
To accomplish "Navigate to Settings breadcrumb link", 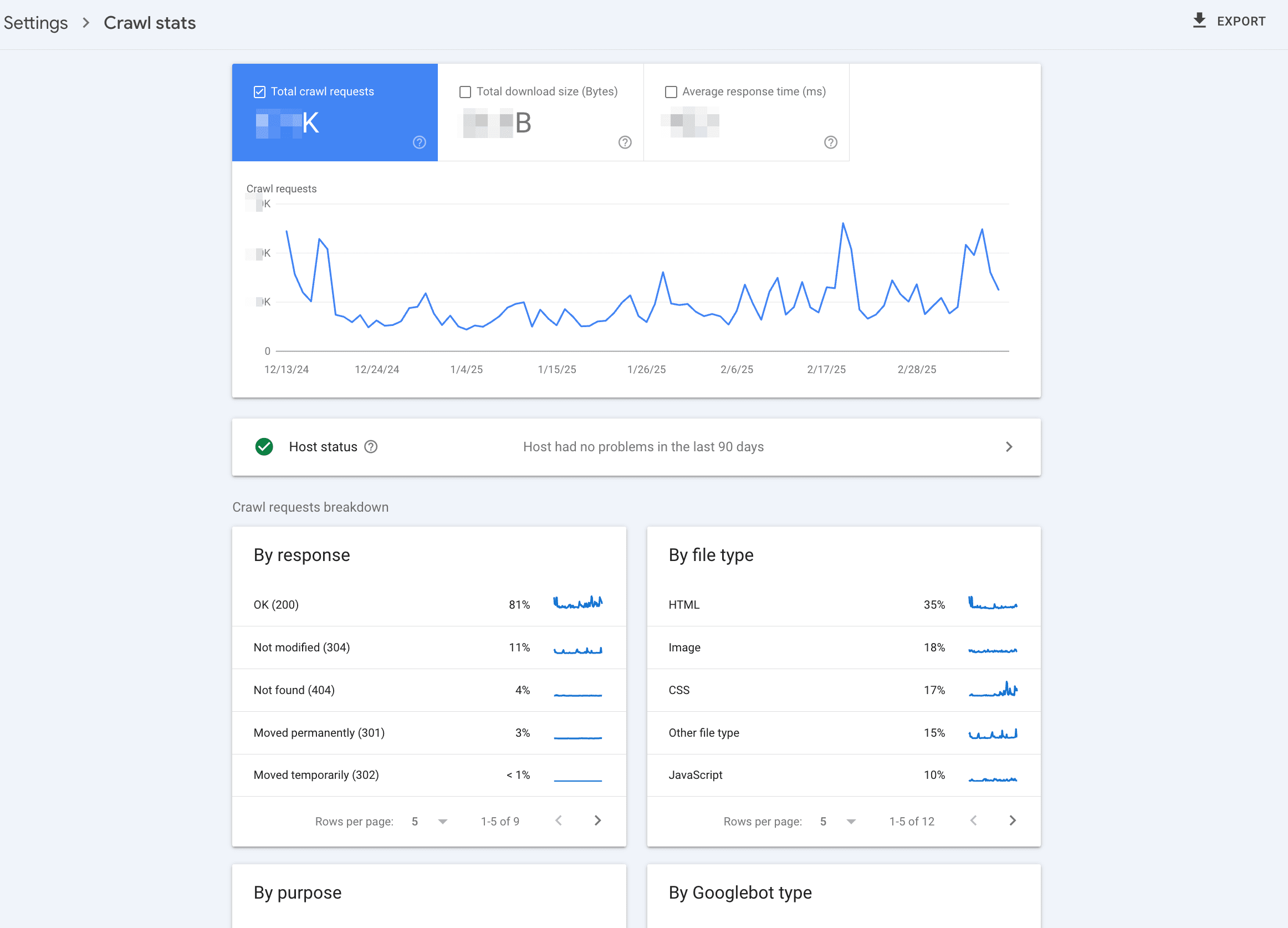I will click(x=36, y=23).
